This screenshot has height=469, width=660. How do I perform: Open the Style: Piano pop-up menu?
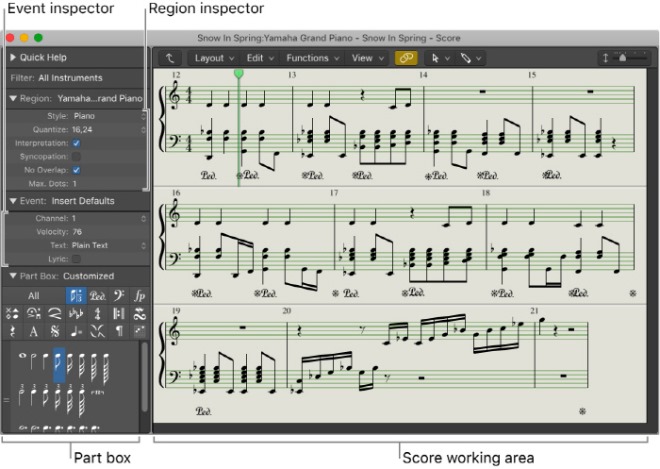coord(109,116)
